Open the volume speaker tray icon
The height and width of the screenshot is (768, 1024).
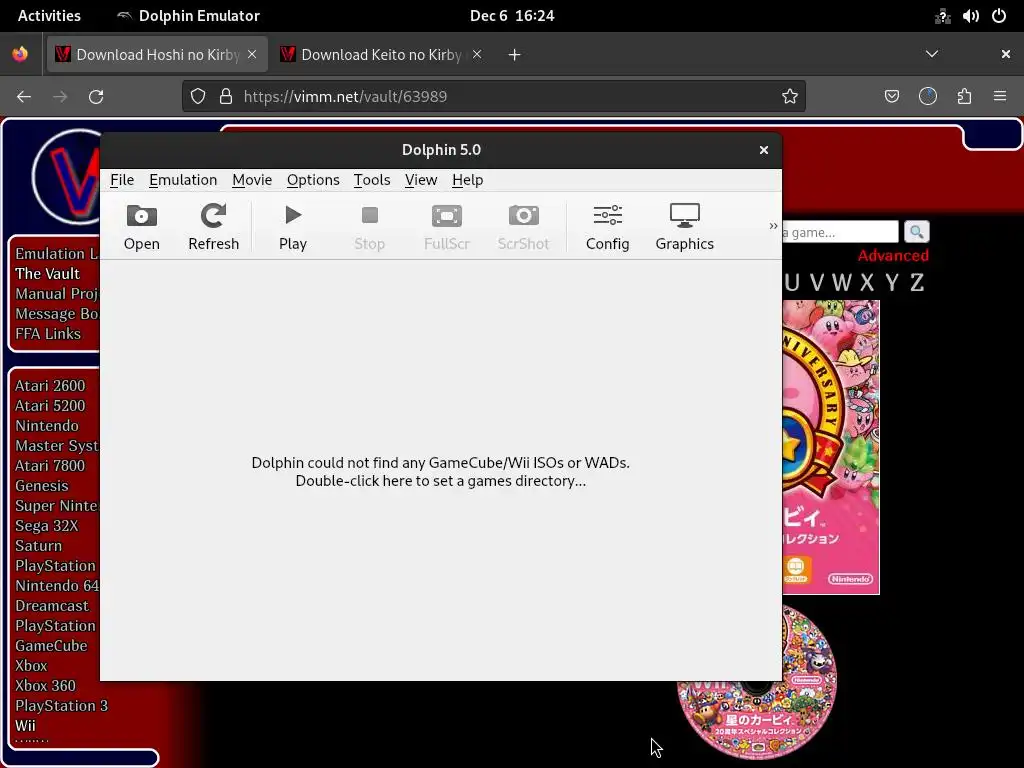970,16
